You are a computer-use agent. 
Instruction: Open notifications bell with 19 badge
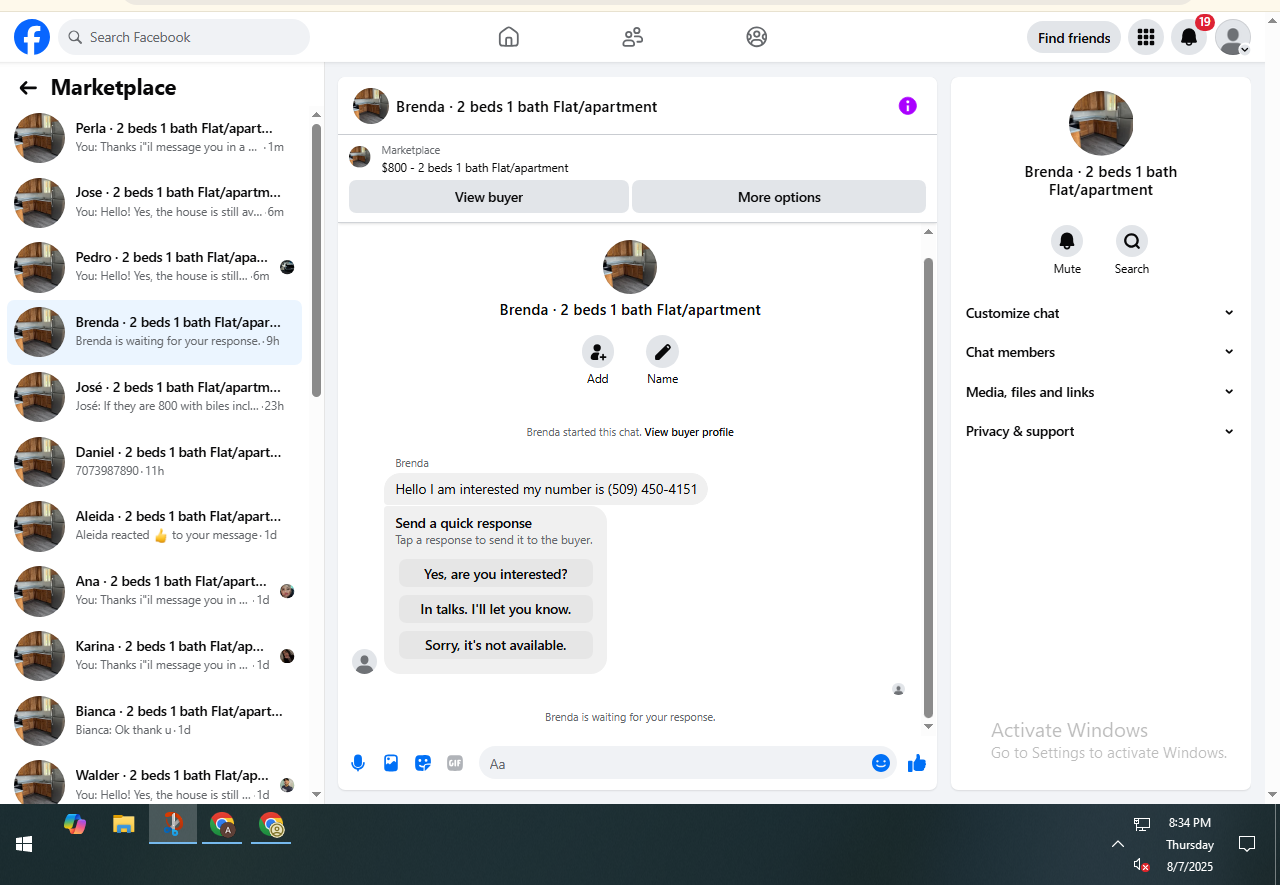pos(1189,38)
